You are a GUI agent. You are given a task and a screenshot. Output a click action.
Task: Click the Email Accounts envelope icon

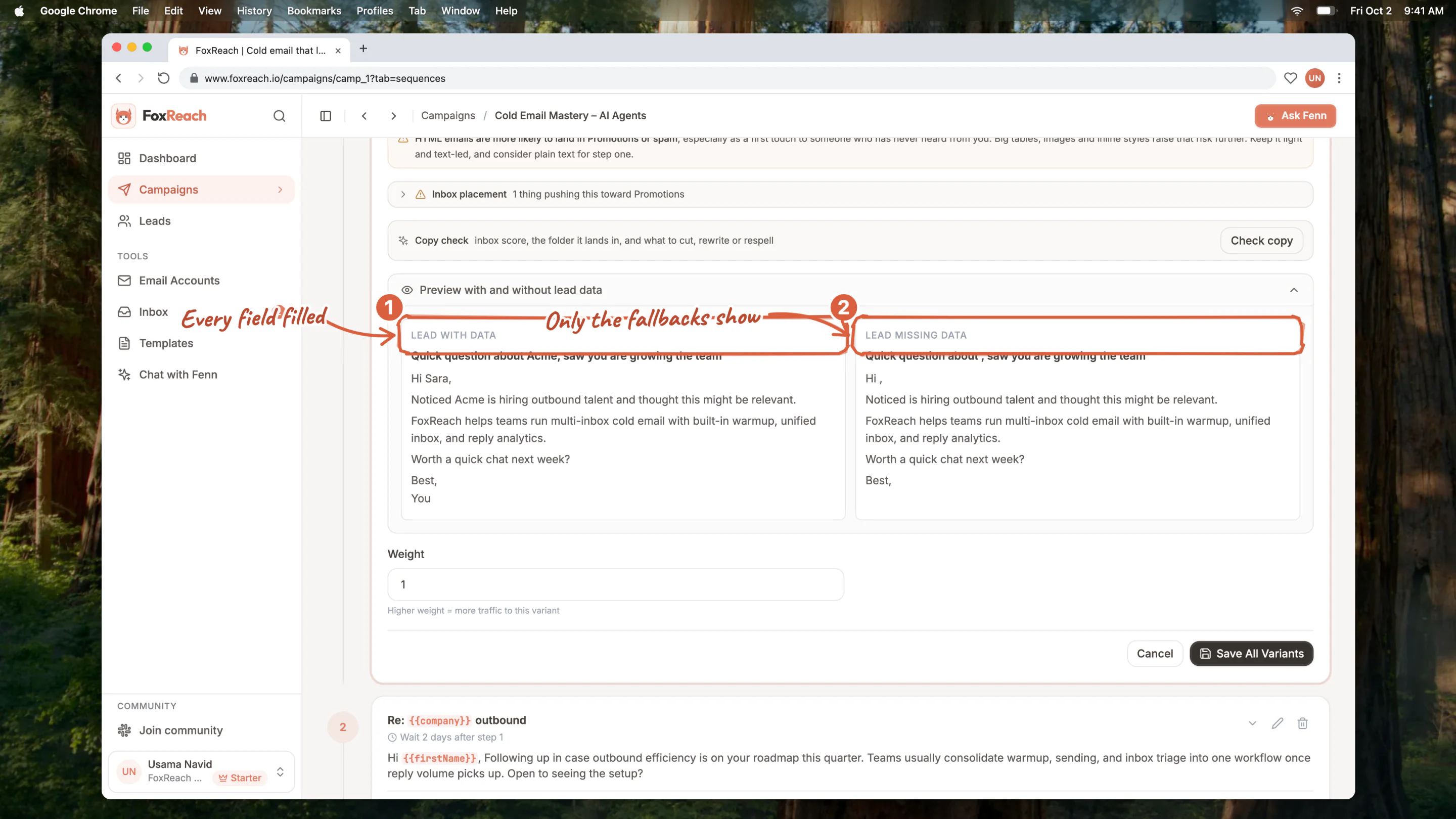[x=124, y=281]
